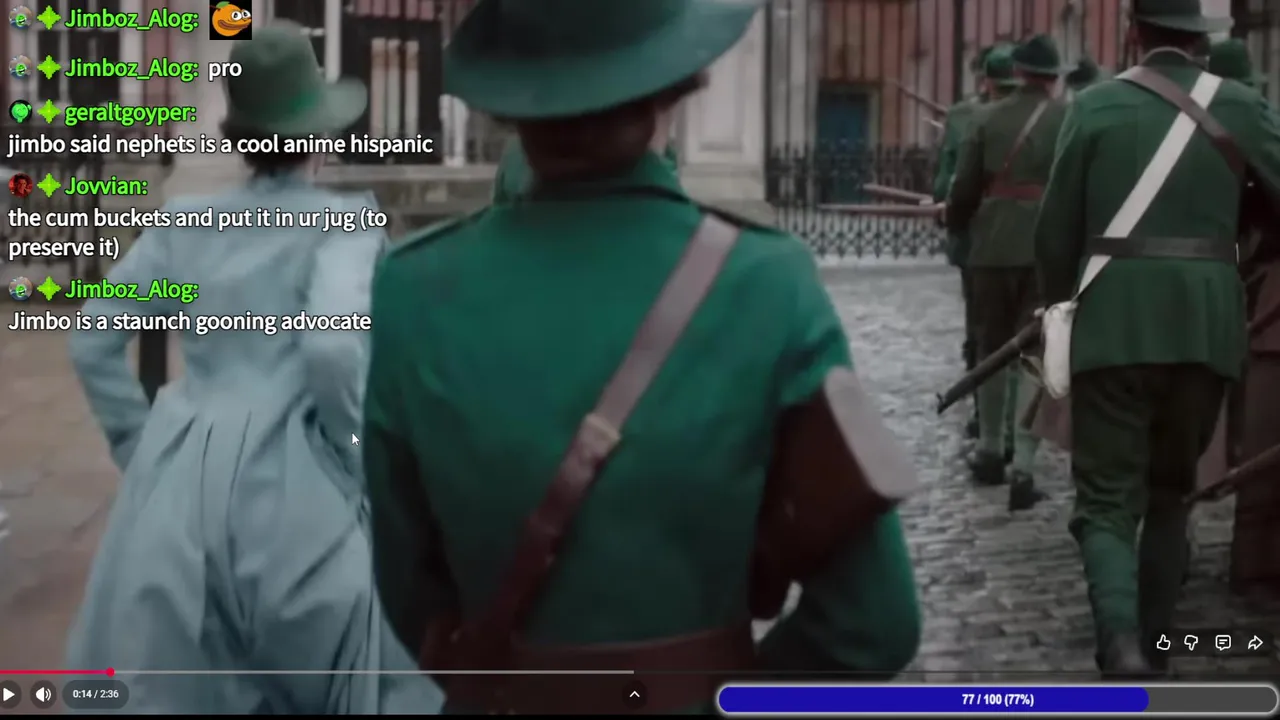The width and height of the screenshot is (1280, 720).
Task: Click the orange frog emote in chat
Action: 231,19
